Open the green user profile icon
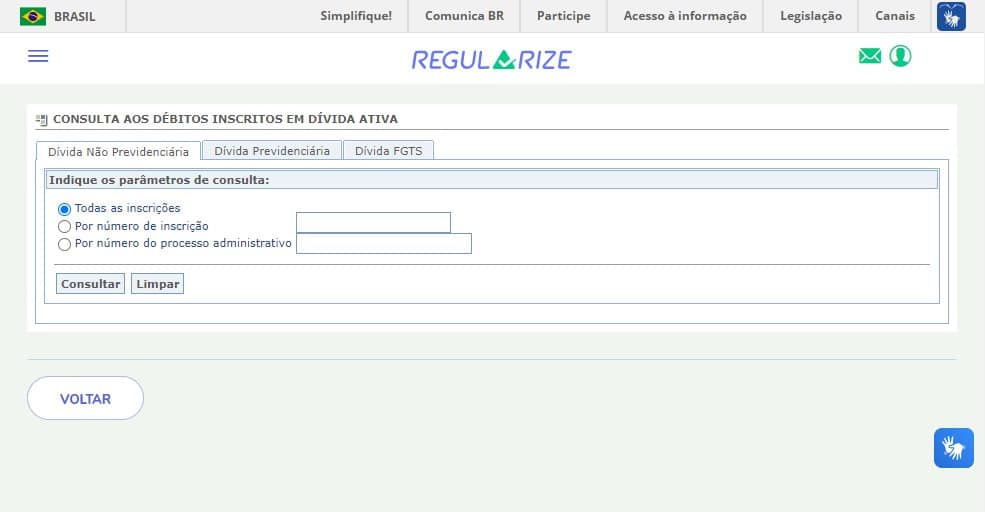The height and width of the screenshot is (512, 985). [x=900, y=56]
